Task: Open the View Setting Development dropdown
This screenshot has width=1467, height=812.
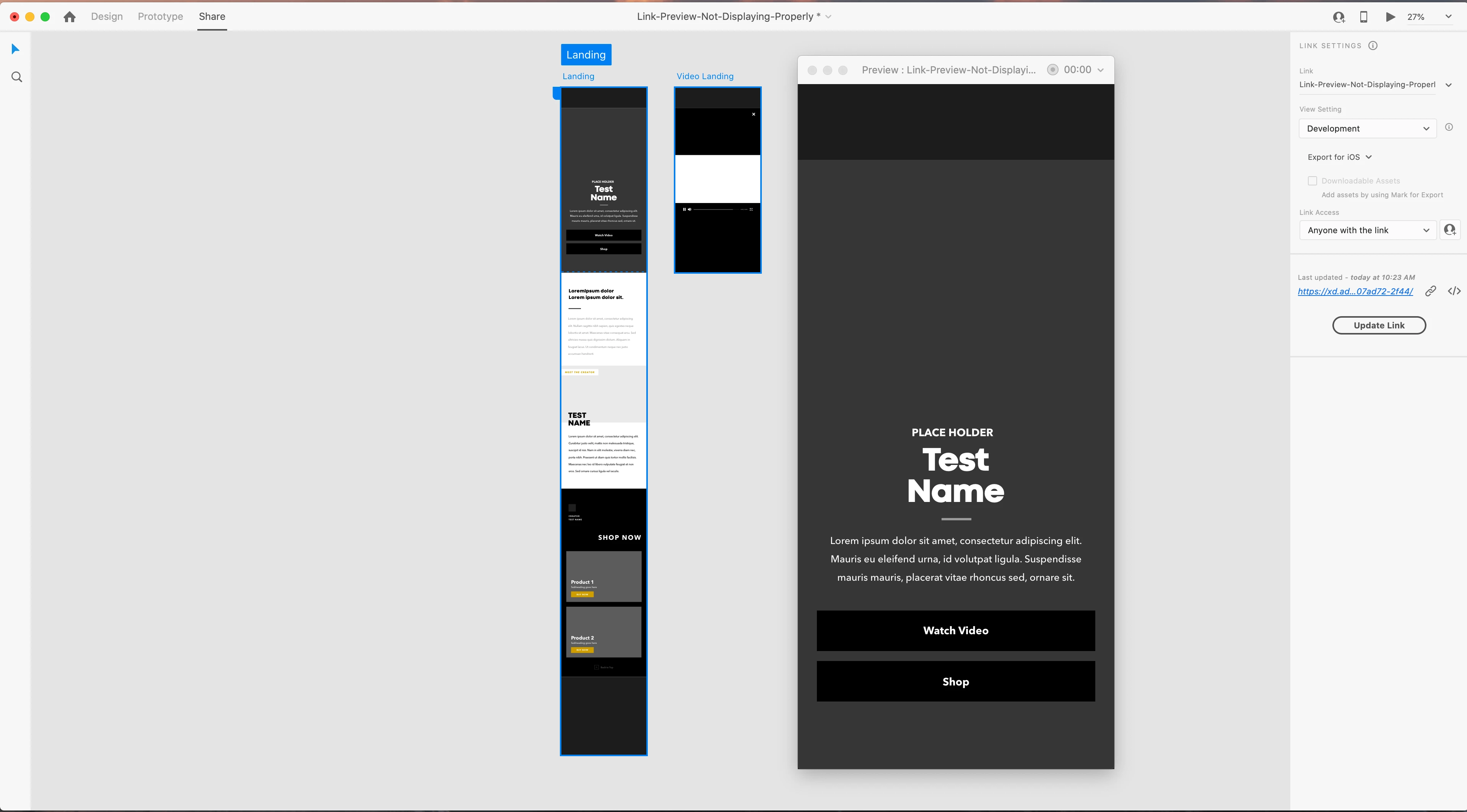Action: point(1367,129)
